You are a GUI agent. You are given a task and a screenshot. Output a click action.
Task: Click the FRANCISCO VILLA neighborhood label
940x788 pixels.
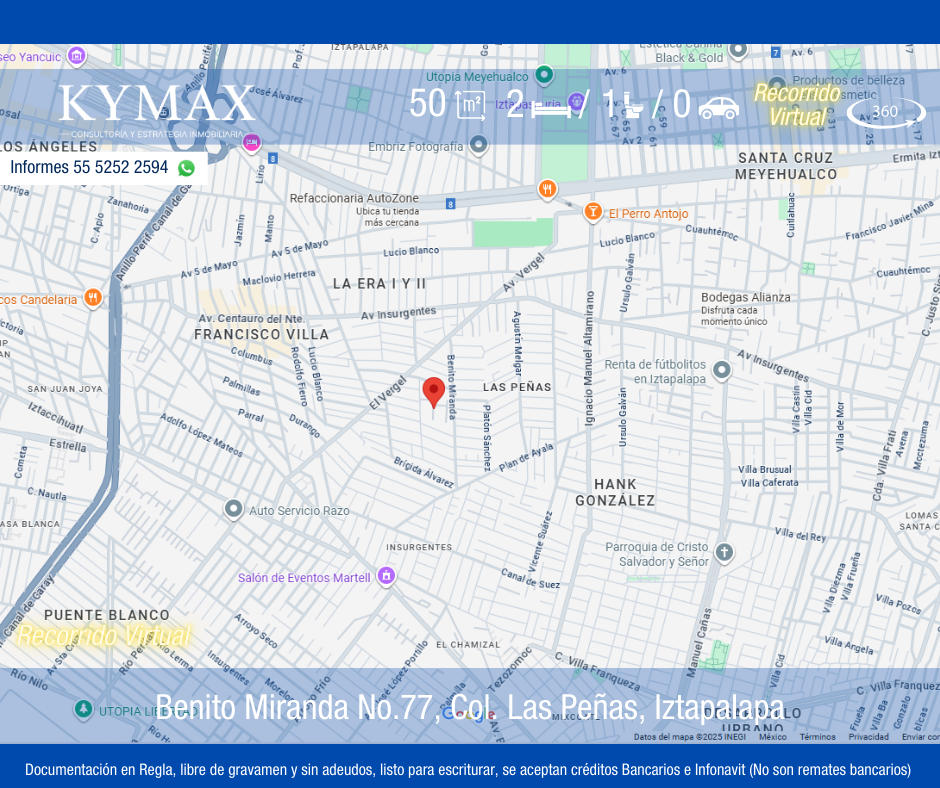261,335
